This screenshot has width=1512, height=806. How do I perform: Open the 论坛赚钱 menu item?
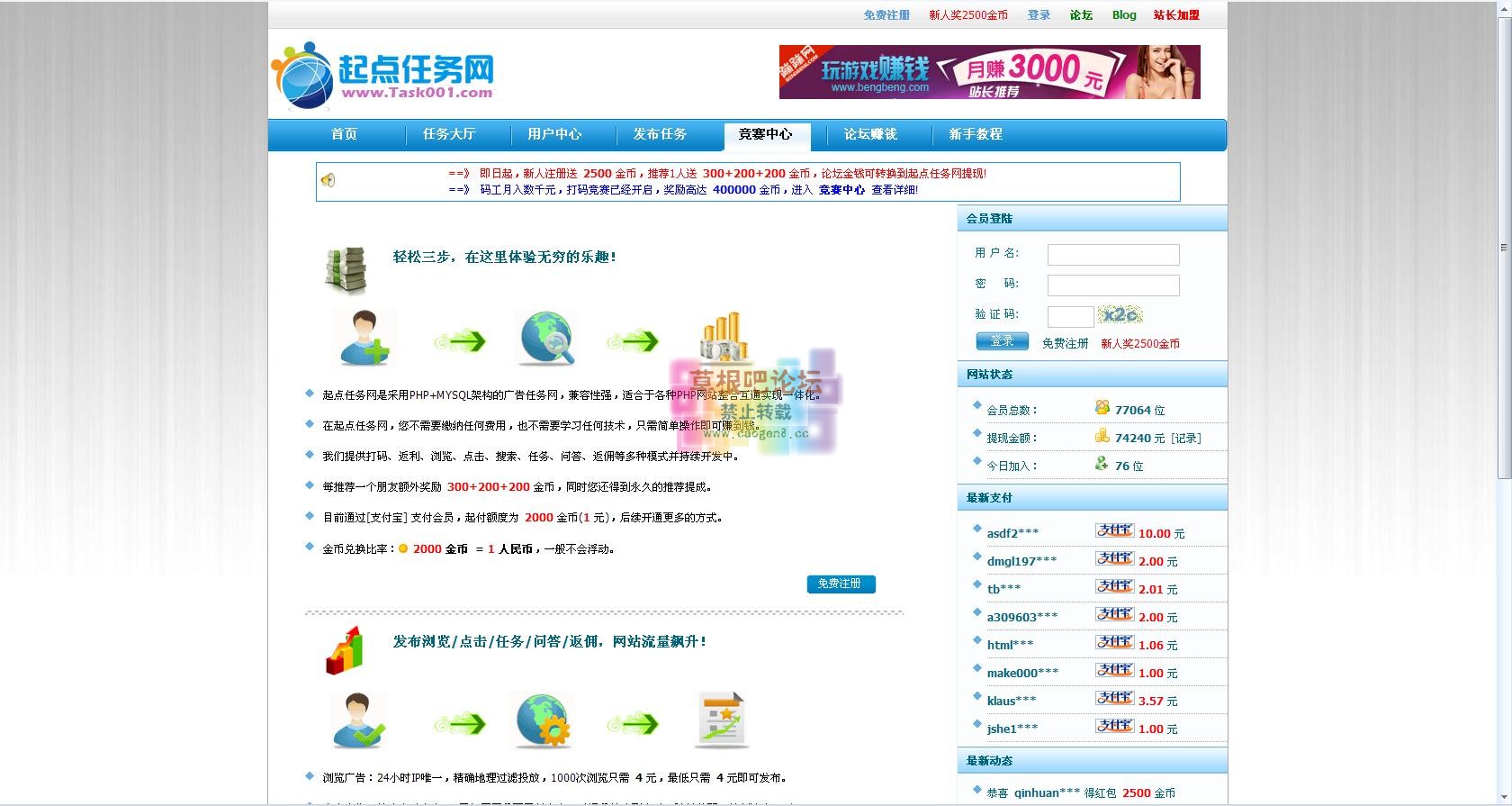click(x=870, y=134)
